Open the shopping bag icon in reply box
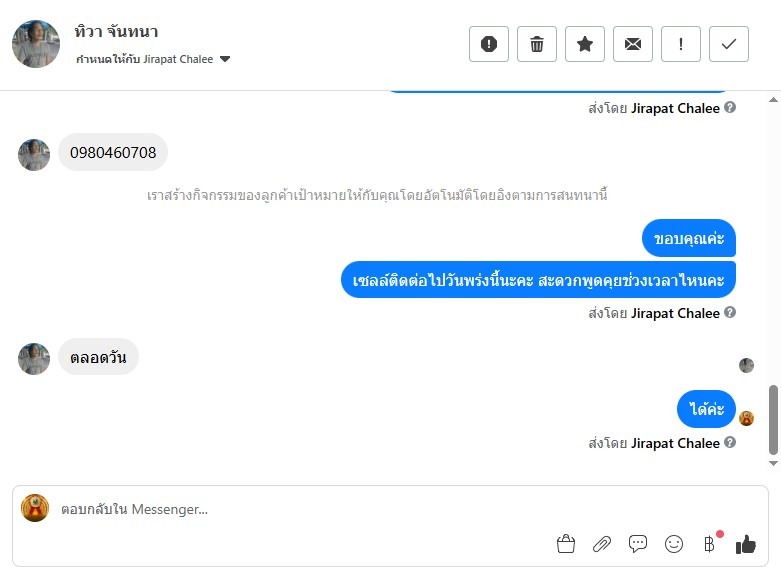This screenshot has width=781, height=567. (x=566, y=544)
